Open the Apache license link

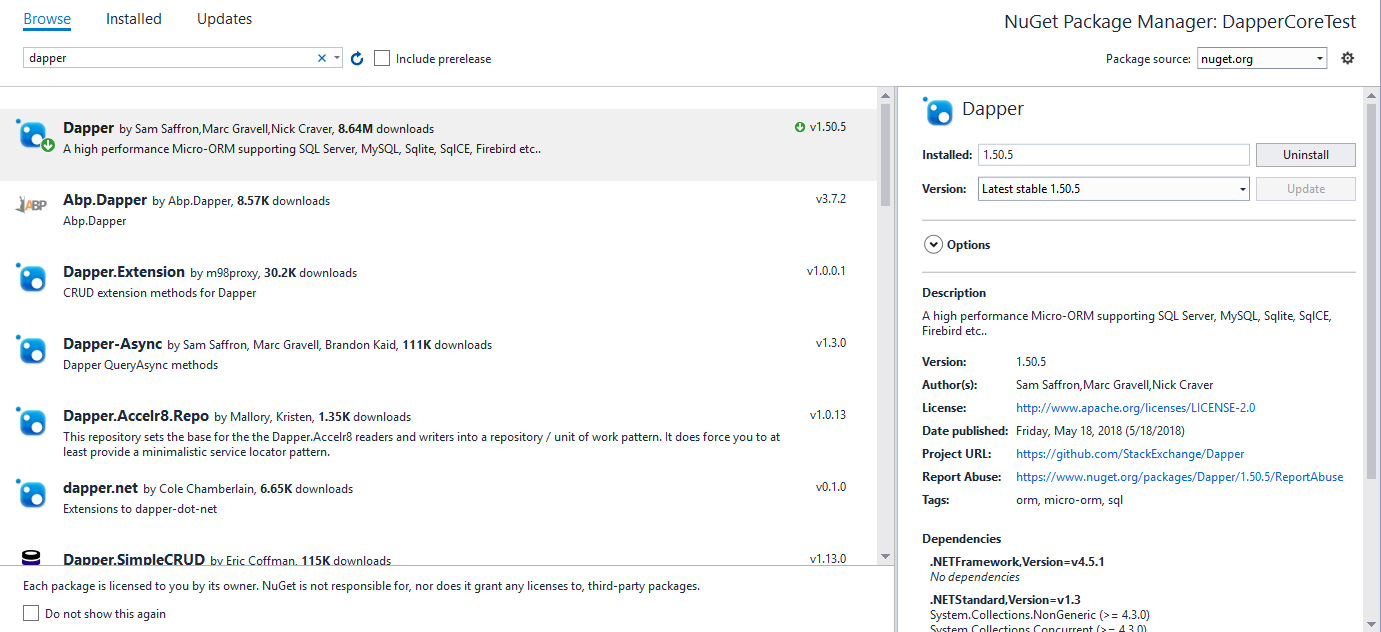click(1135, 407)
